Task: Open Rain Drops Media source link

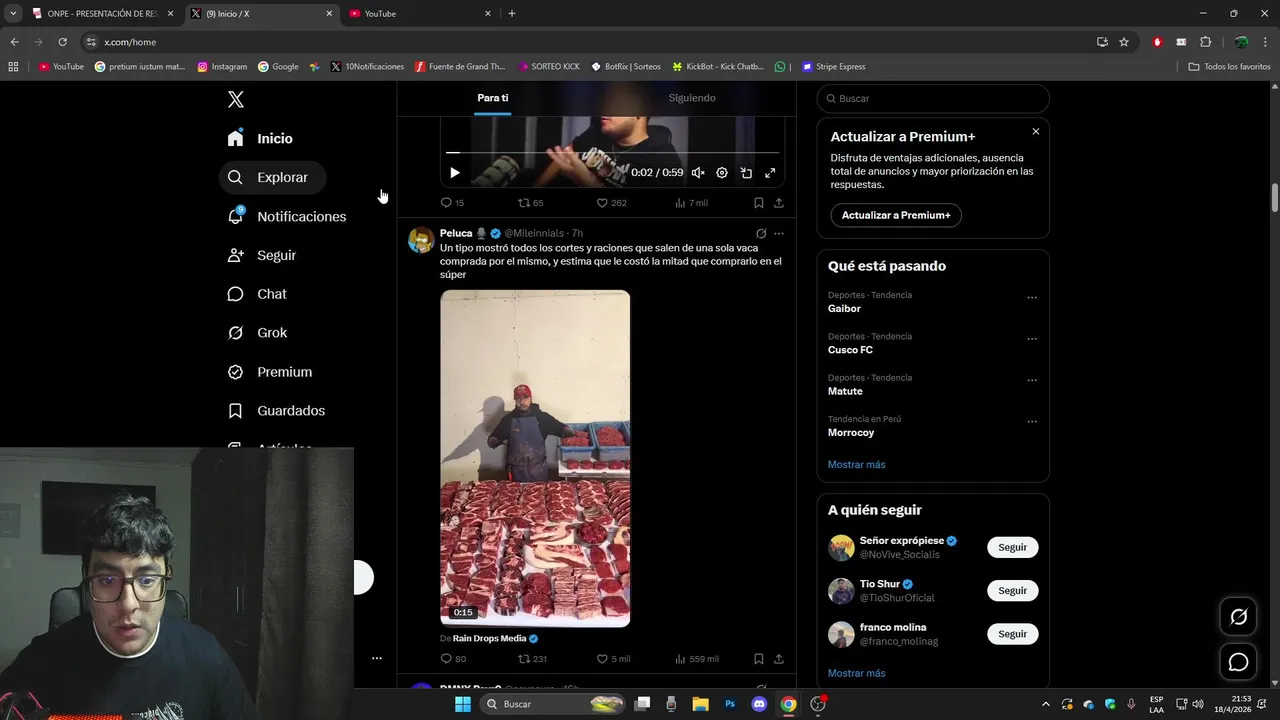Action: click(489, 638)
